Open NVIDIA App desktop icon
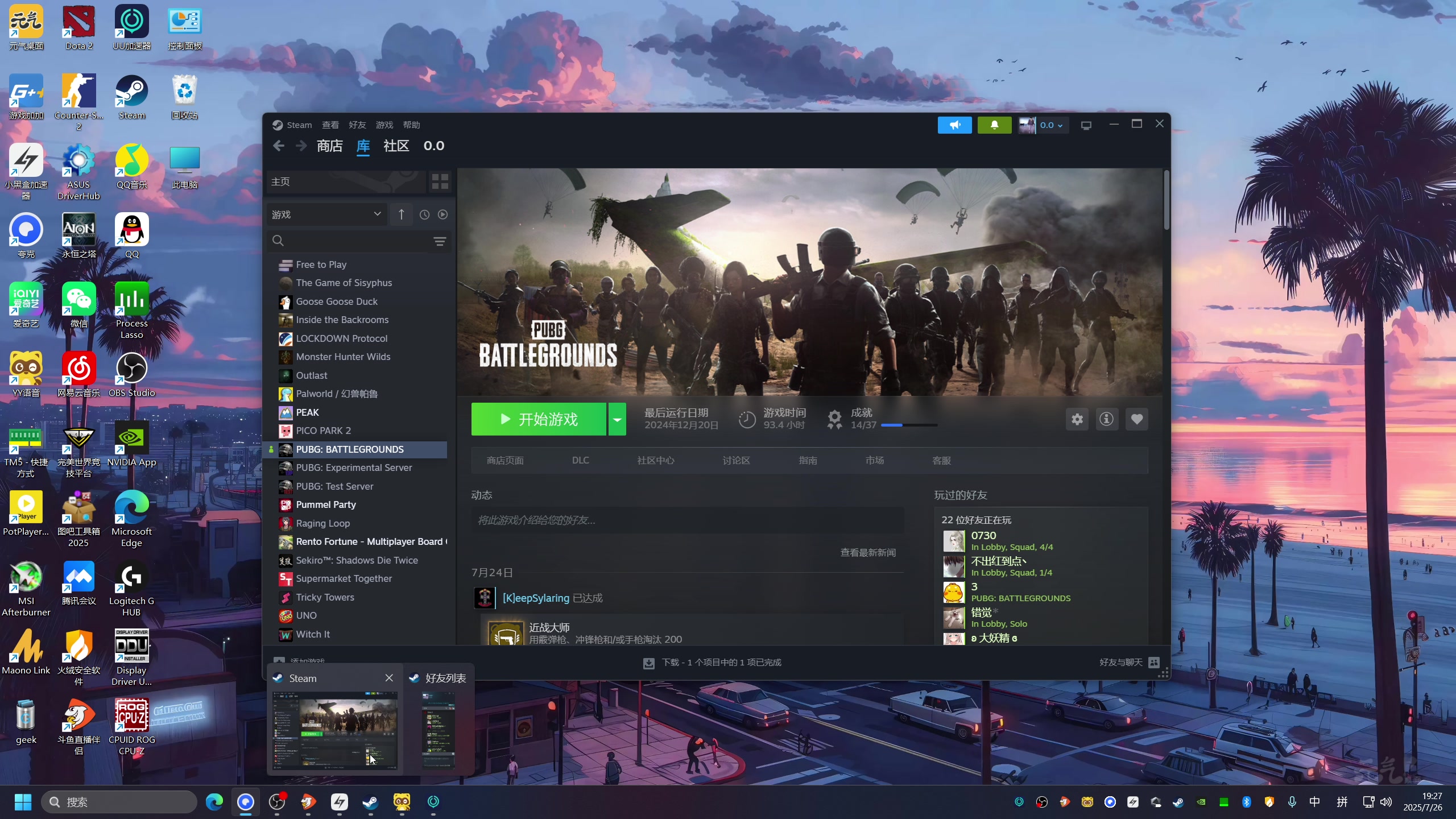1456x819 pixels. [132, 444]
